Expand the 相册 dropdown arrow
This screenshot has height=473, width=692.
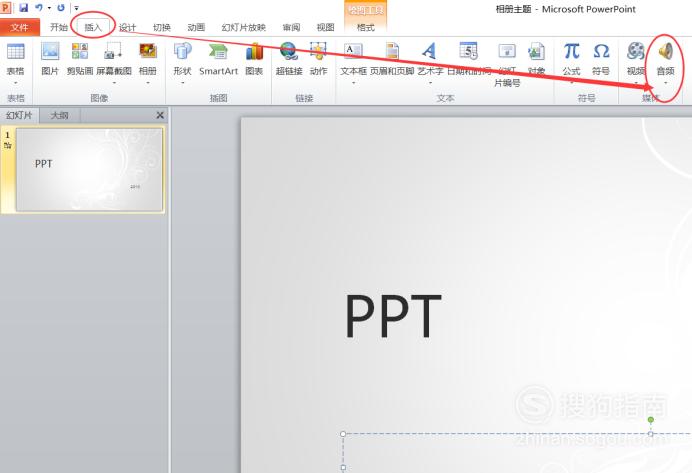tap(148, 83)
